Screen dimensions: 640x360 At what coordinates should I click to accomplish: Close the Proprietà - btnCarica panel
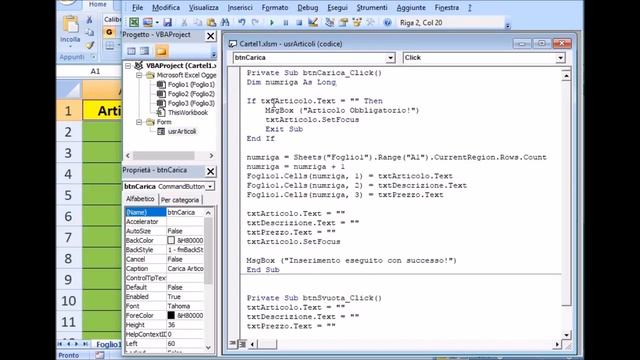[210, 171]
